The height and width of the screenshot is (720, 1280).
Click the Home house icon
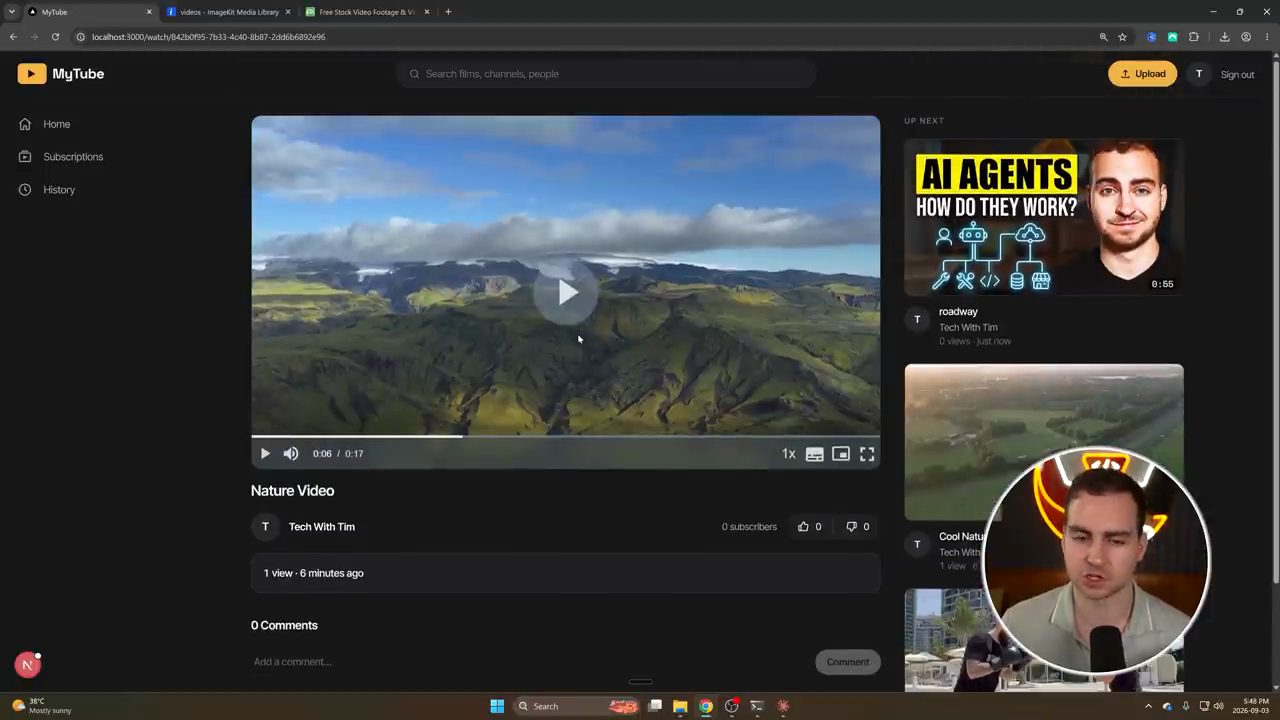[25, 124]
